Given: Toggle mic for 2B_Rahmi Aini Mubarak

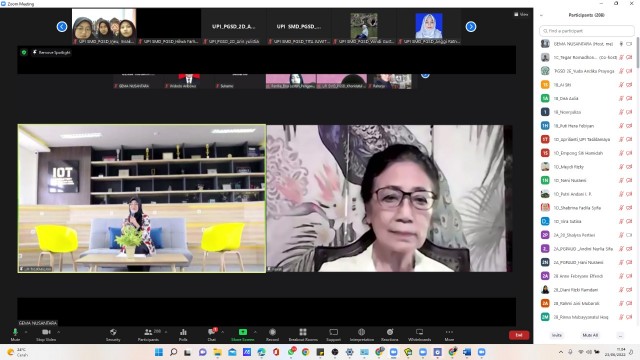Looking at the screenshot, I should point(622,303).
